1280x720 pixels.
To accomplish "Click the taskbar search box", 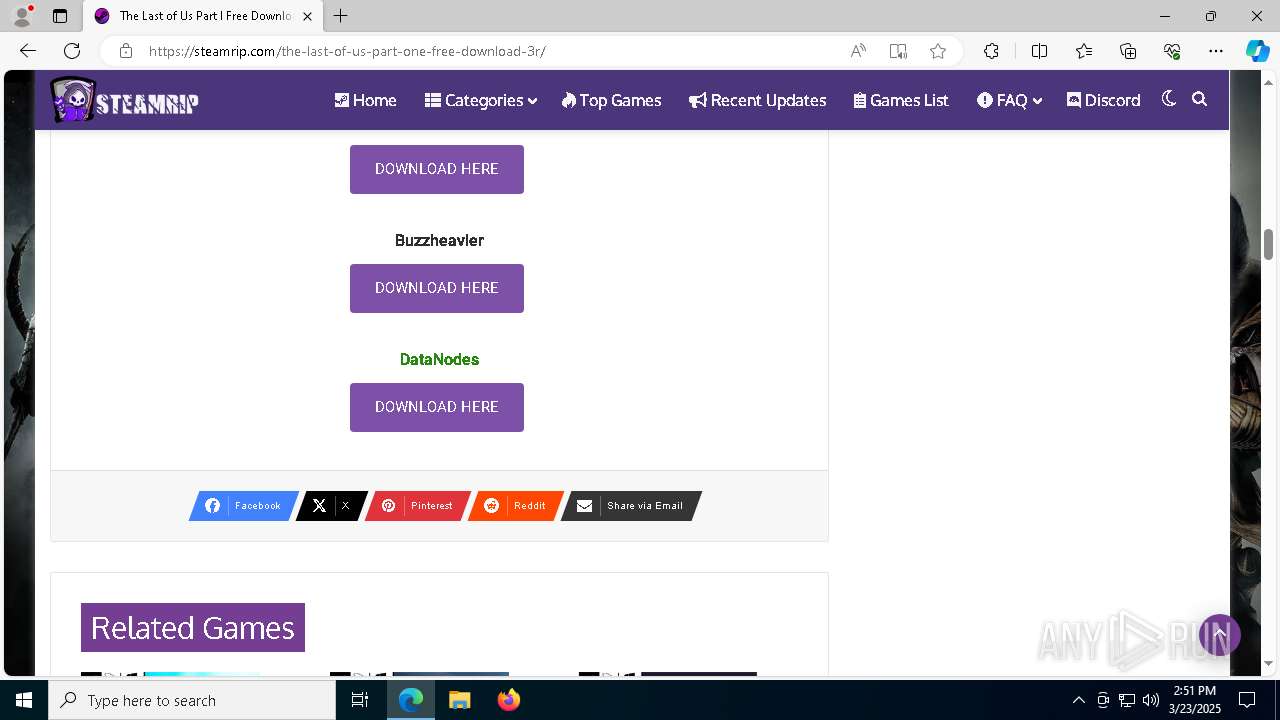I will (x=192, y=700).
